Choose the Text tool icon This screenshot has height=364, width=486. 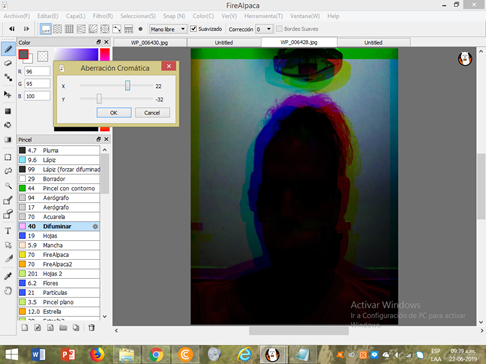[8, 231]
